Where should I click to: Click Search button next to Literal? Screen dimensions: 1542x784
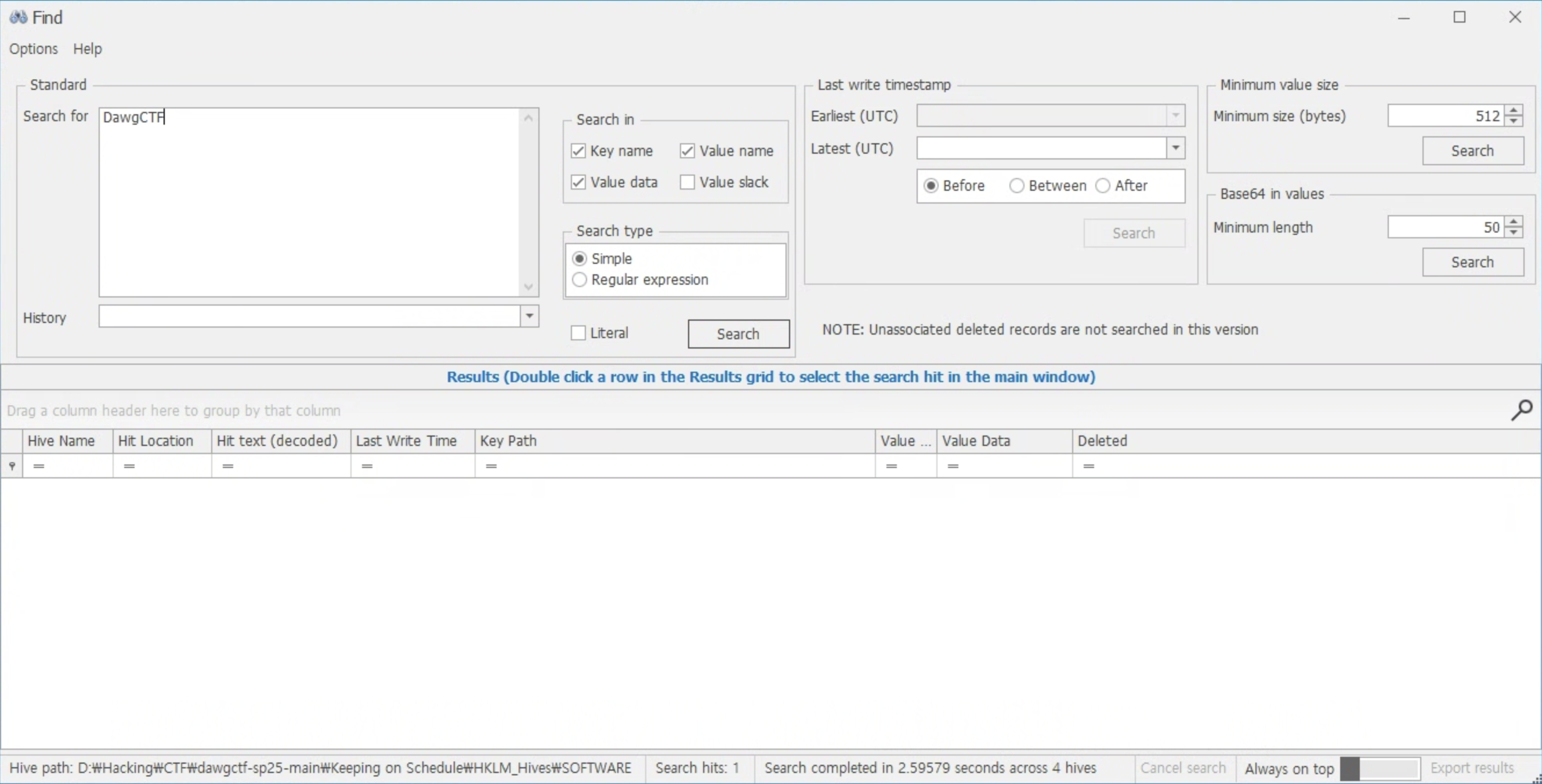click(738, 333)
